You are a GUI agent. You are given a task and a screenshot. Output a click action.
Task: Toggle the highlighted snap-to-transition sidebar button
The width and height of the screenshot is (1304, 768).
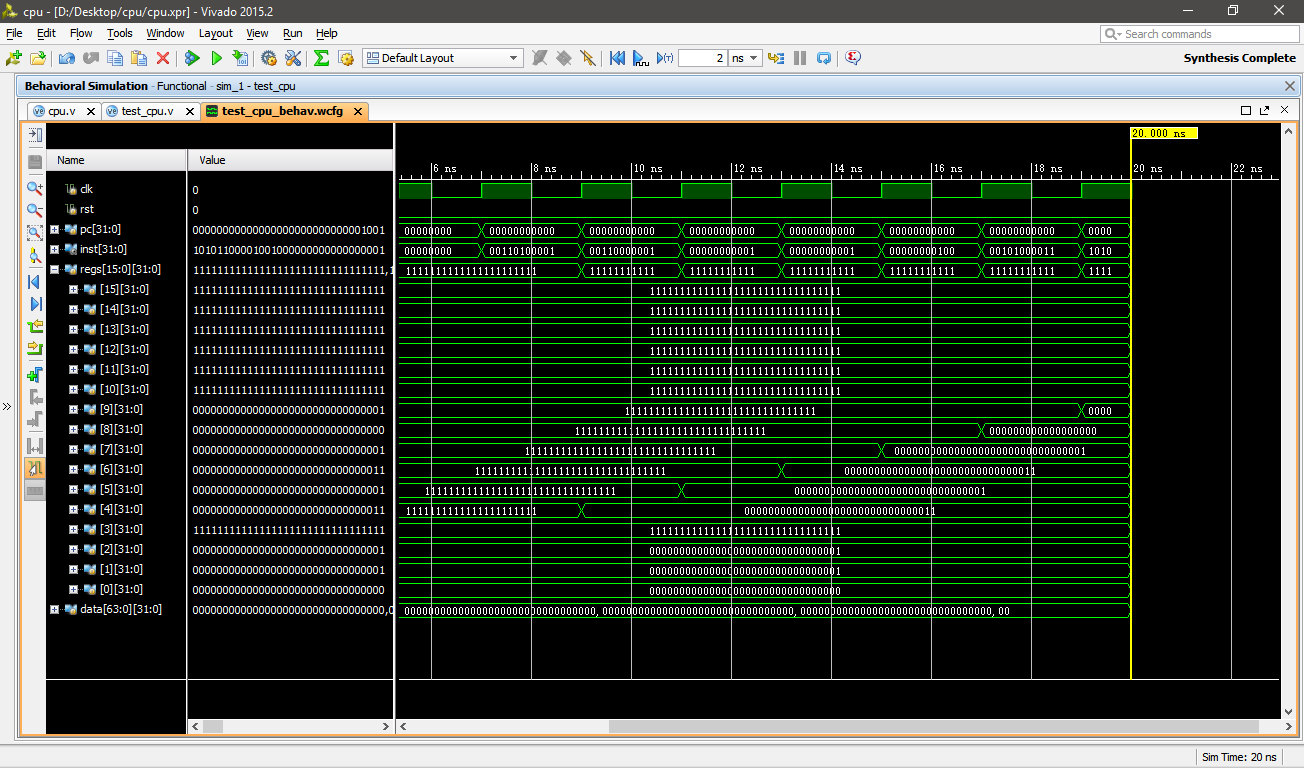coord(35,467)
